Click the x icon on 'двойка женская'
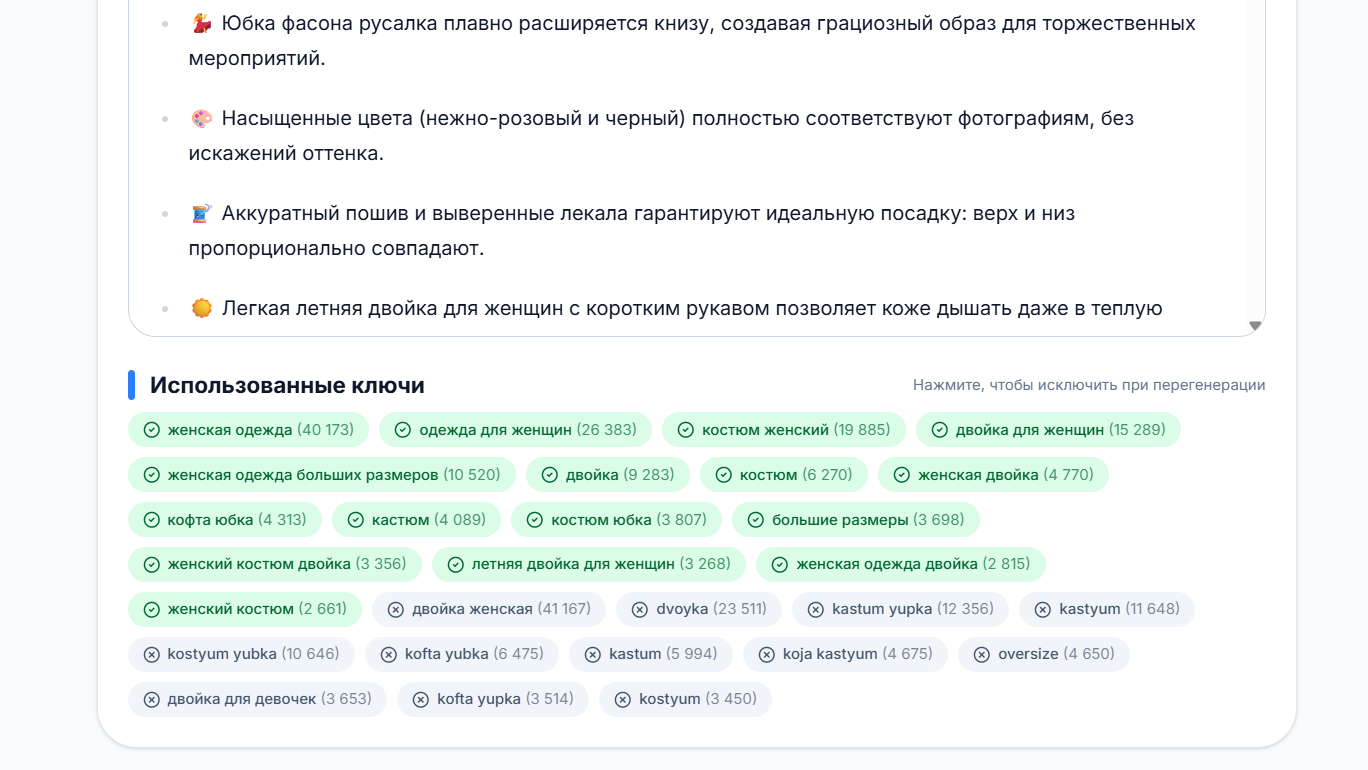The image size is (1368, 770). 396,609
